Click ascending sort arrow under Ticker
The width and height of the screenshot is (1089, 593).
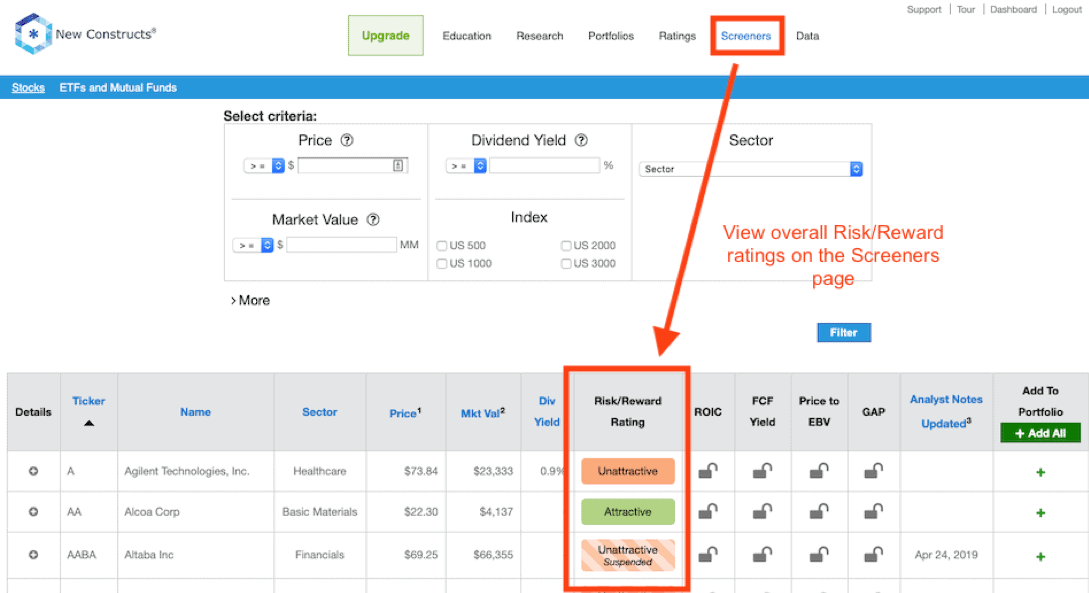89,423
